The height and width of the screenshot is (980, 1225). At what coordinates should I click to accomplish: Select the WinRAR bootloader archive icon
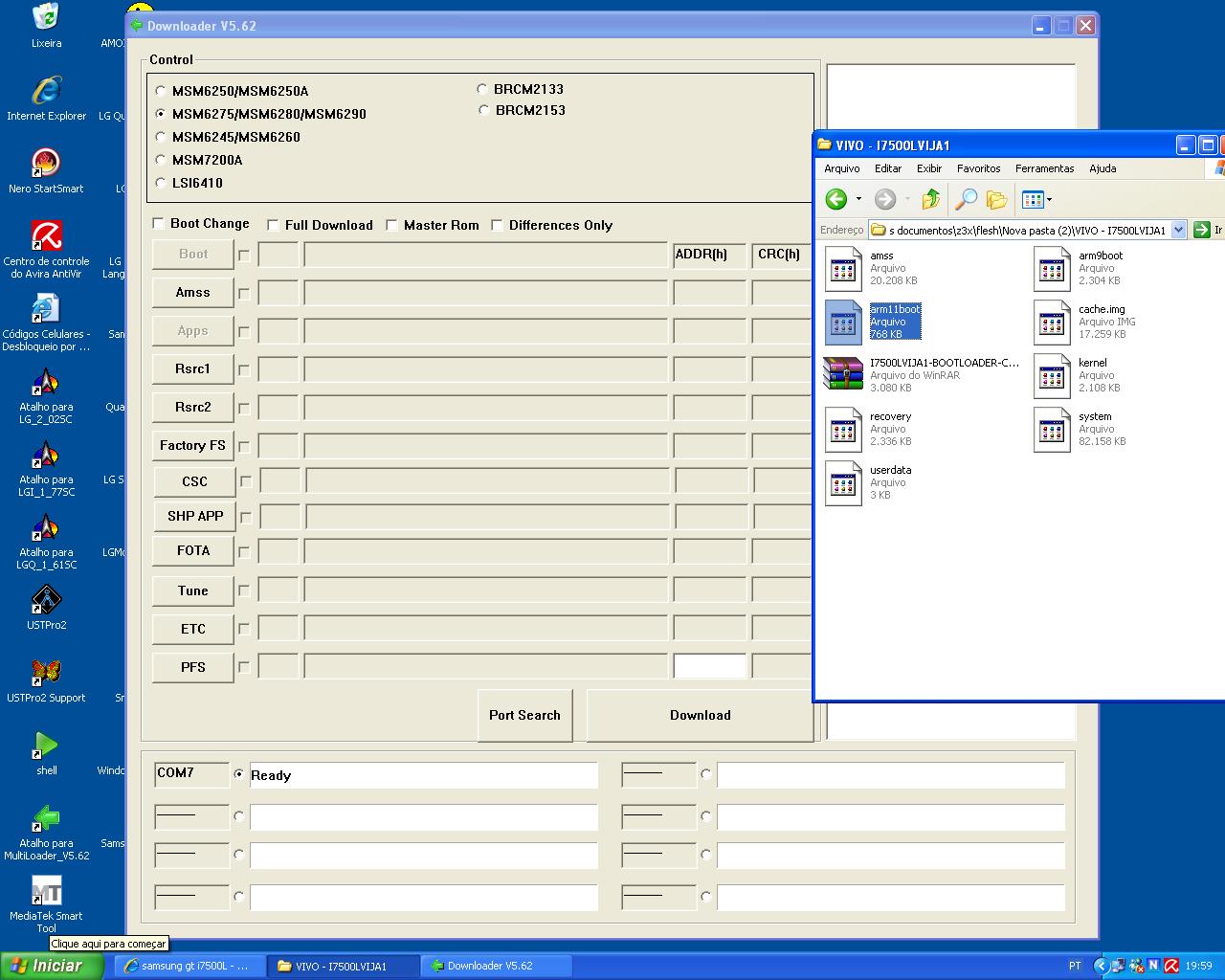click(843, 375)
